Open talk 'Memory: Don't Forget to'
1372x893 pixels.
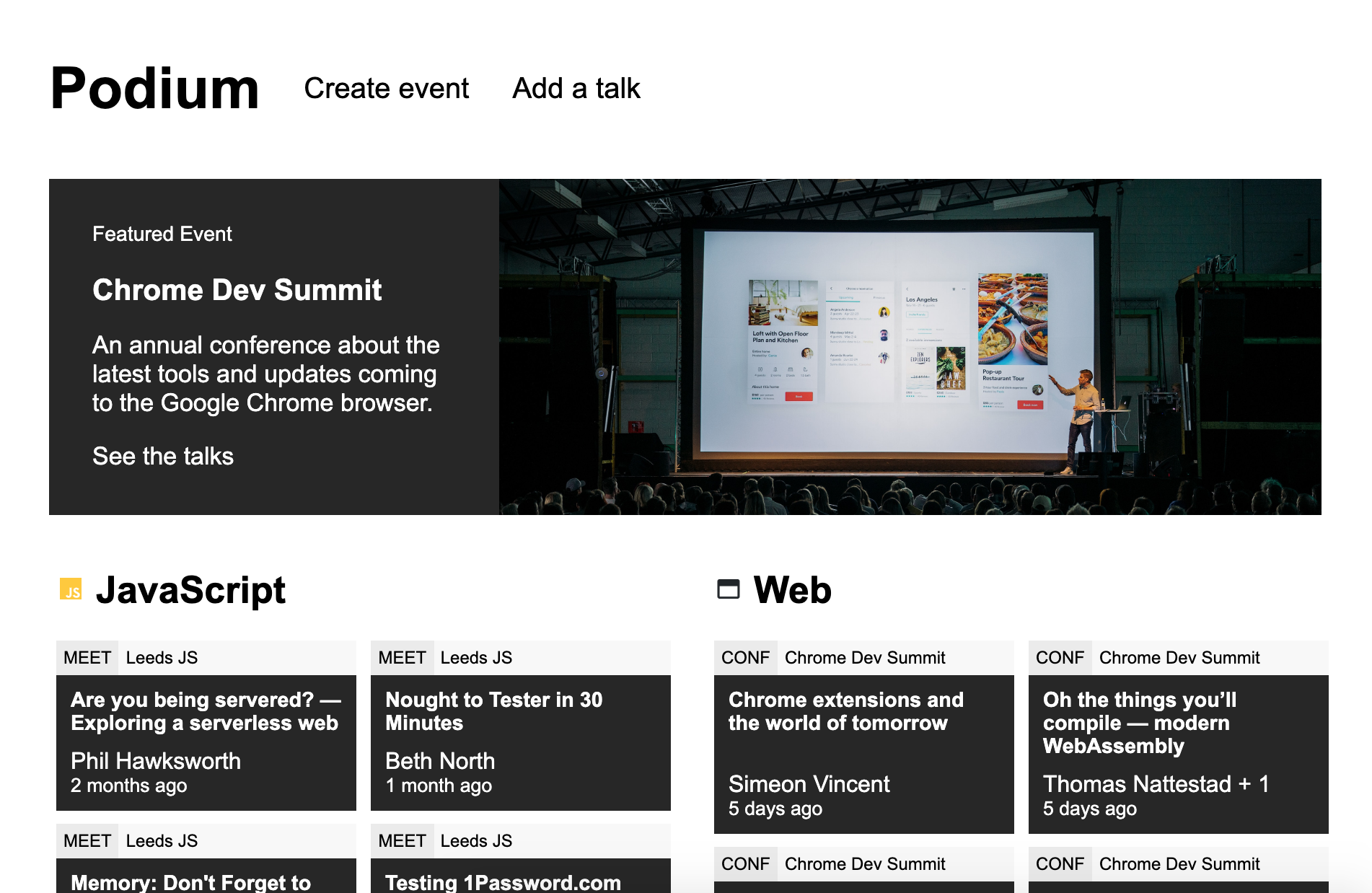point(191,882)
